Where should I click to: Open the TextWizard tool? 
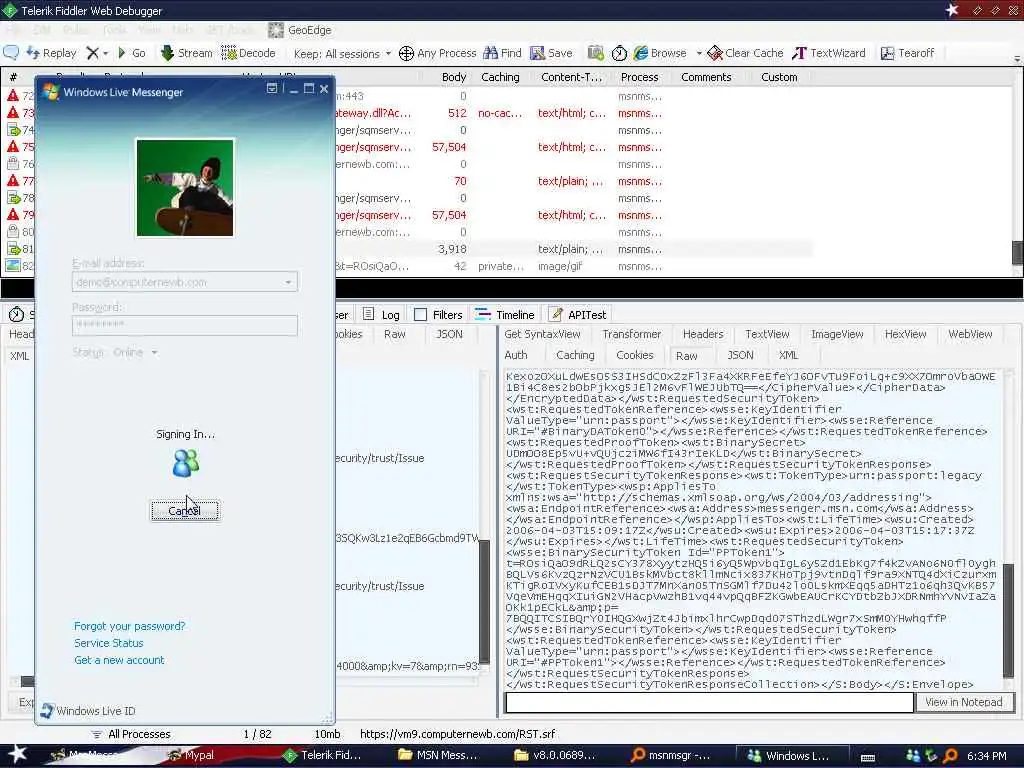click(828, 53)
